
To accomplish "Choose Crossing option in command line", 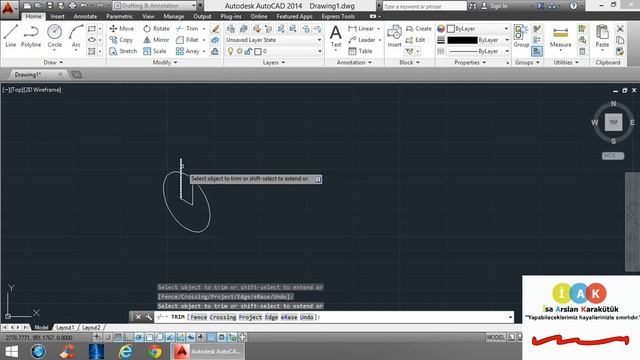I will [x=223, y=317].
